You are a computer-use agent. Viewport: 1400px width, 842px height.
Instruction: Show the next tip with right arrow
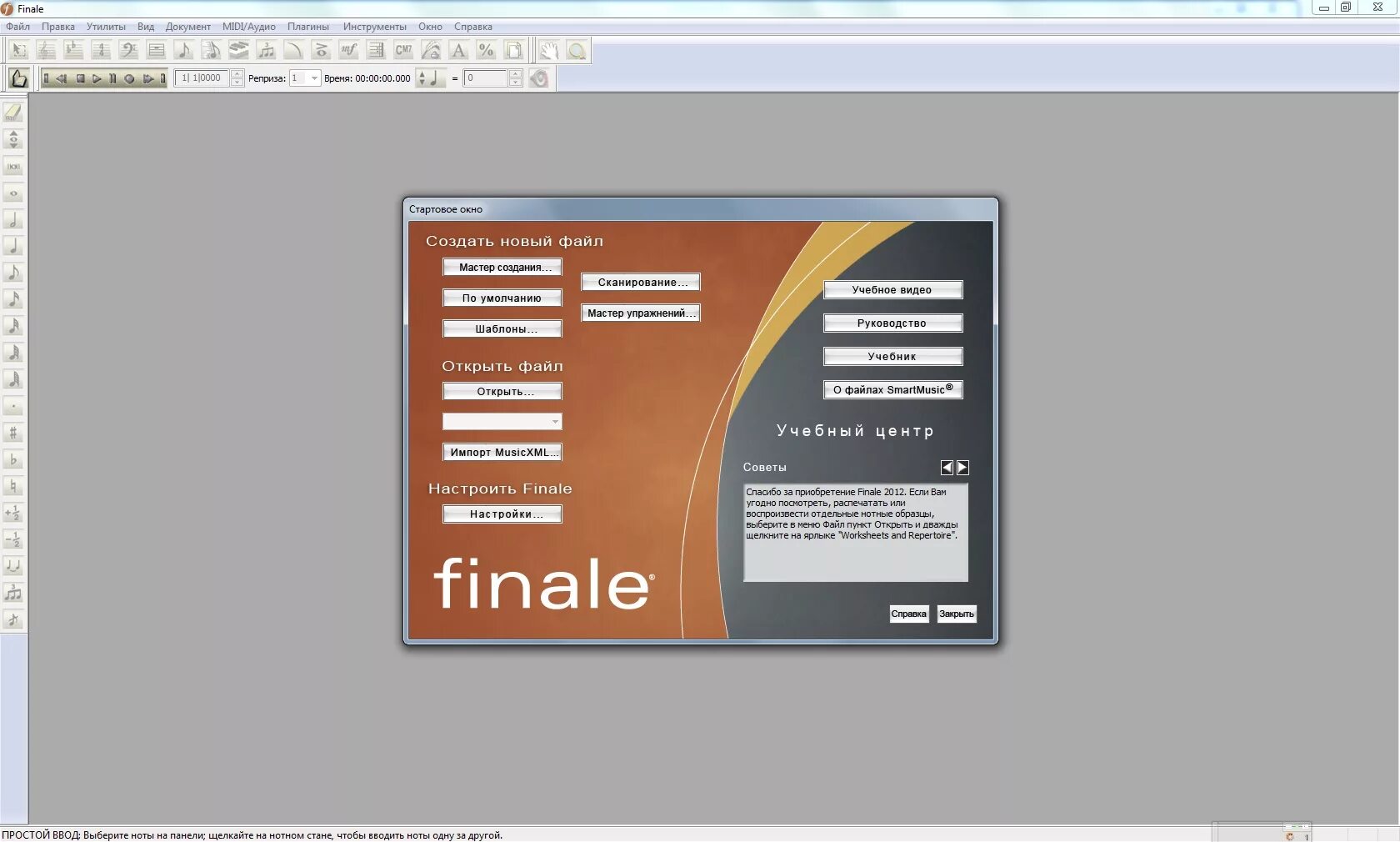(962, 468)
